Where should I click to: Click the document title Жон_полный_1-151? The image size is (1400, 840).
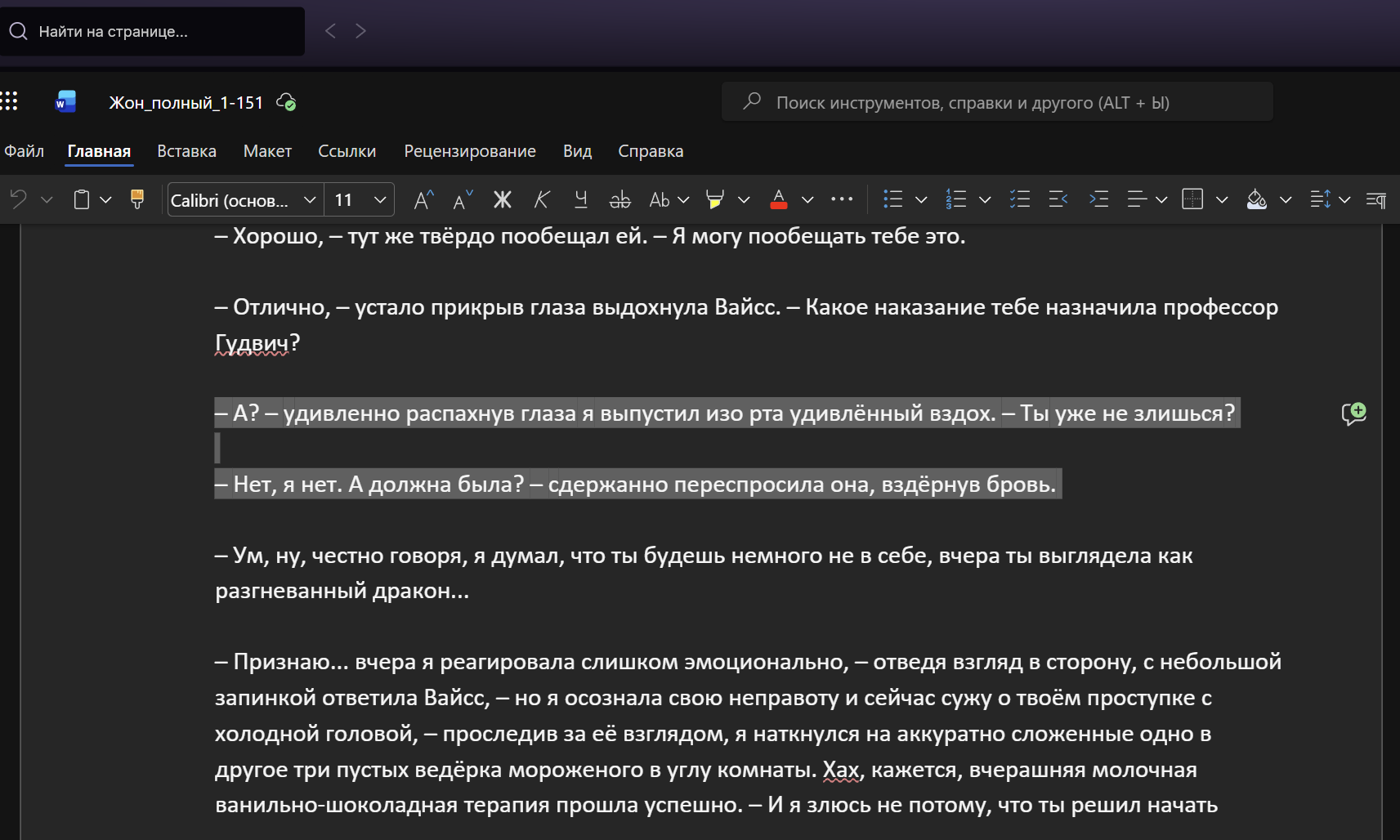pyautogui.click(x=186, y=103)
